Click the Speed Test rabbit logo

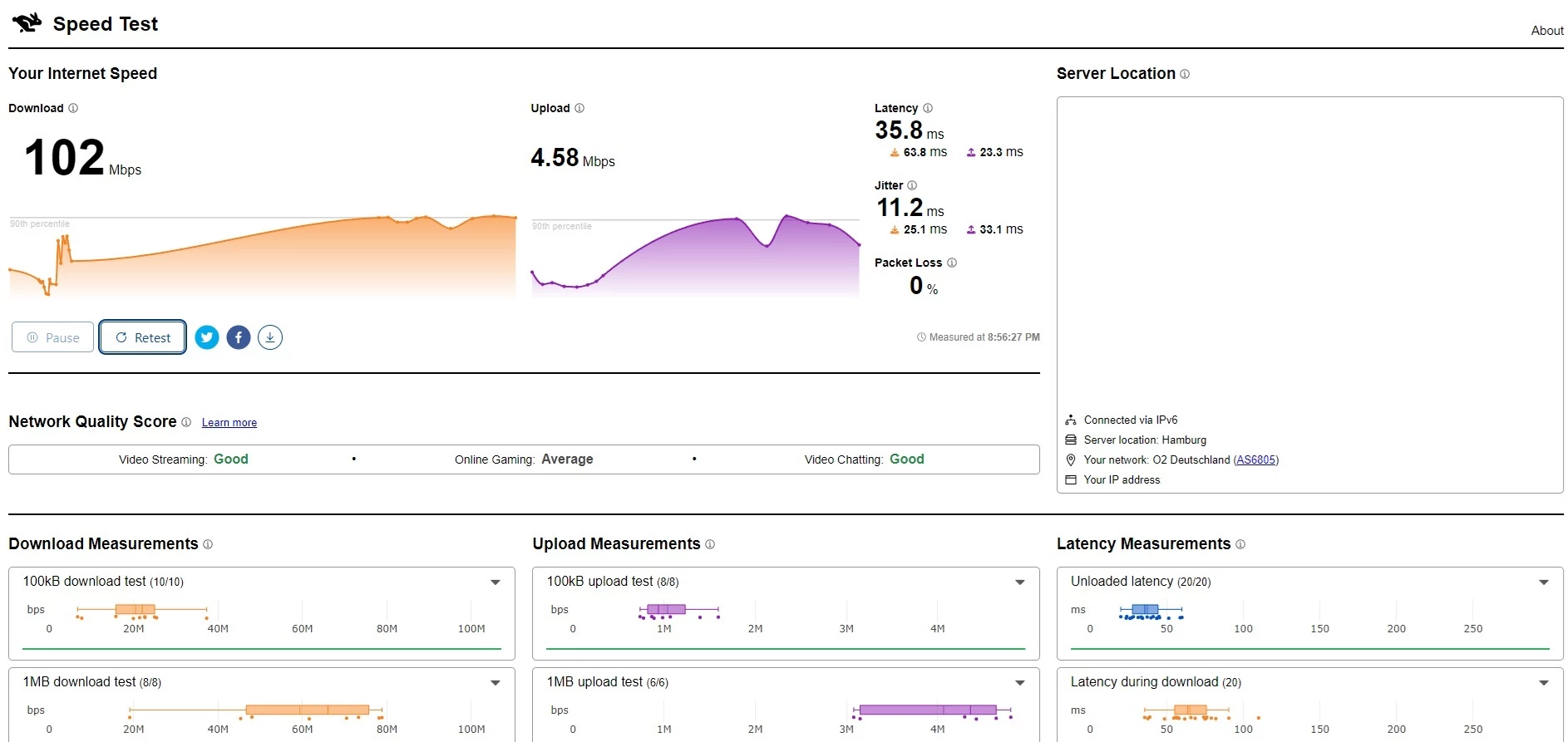(x=27, y=23)
